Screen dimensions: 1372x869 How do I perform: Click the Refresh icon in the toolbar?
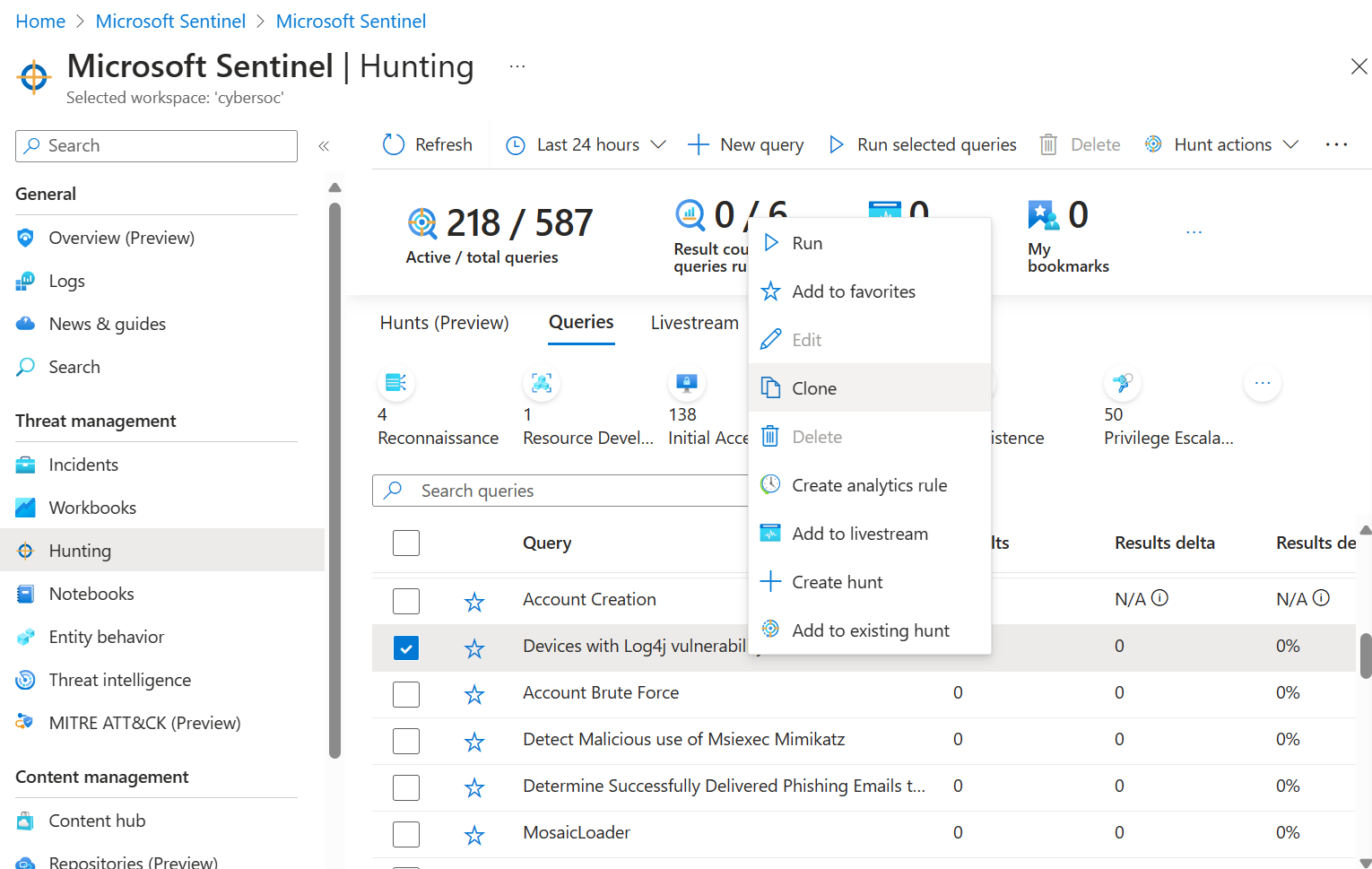[x=394, y=144]
